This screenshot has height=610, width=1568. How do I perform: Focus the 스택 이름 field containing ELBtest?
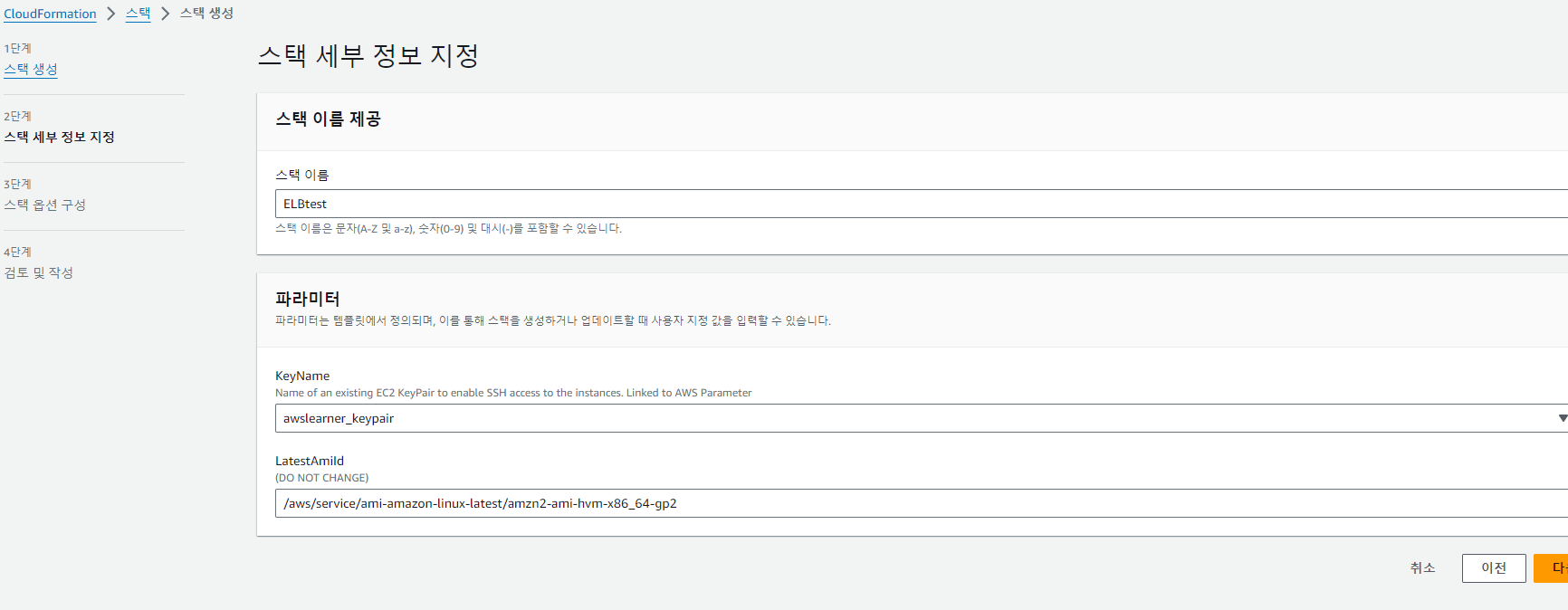(x=922, y=204)
